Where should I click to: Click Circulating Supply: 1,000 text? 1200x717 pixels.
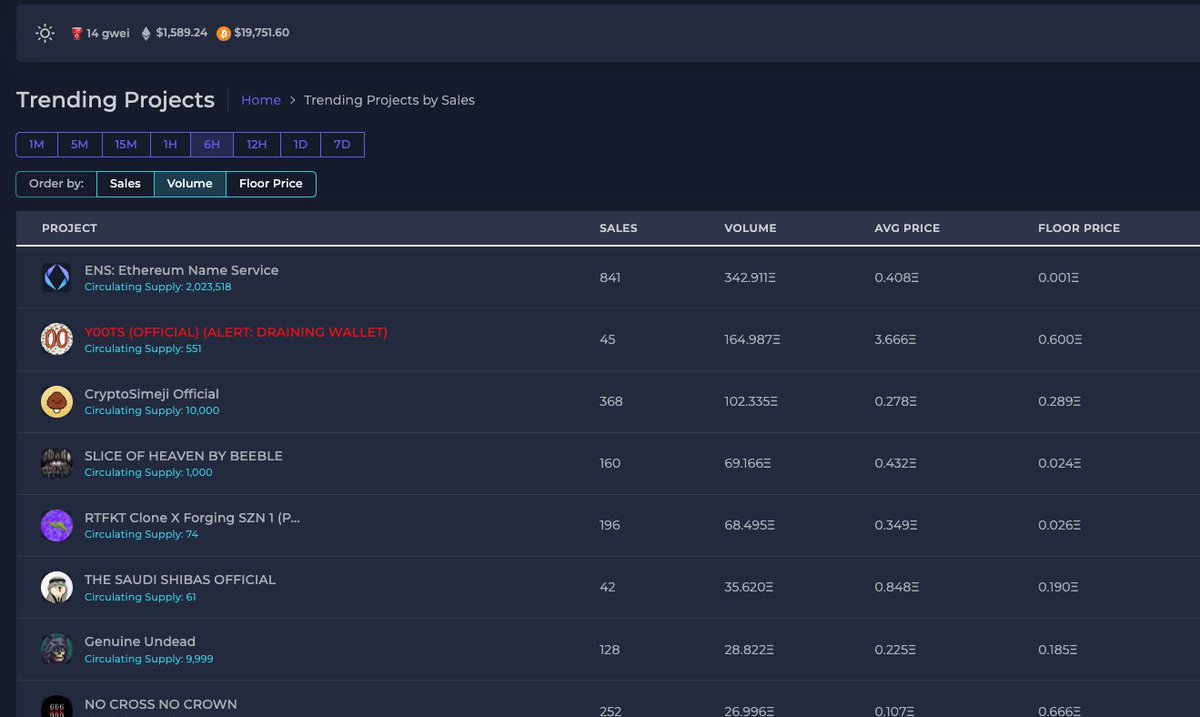tap(149, 473)
